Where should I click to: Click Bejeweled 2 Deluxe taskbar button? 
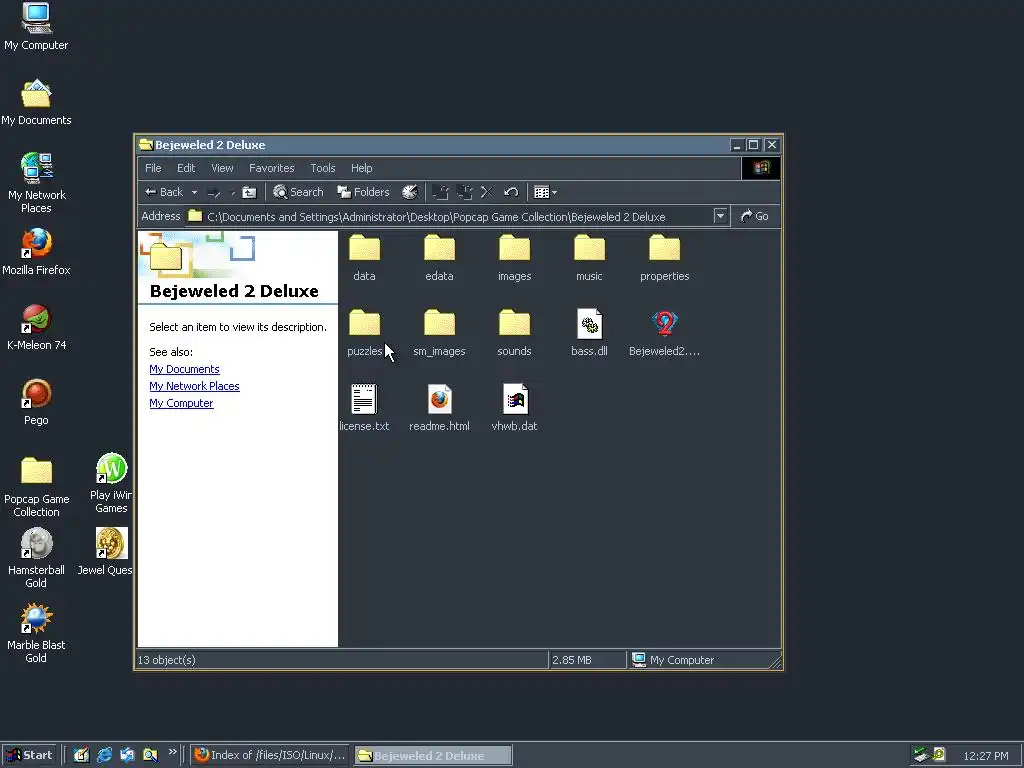(432, 755)
